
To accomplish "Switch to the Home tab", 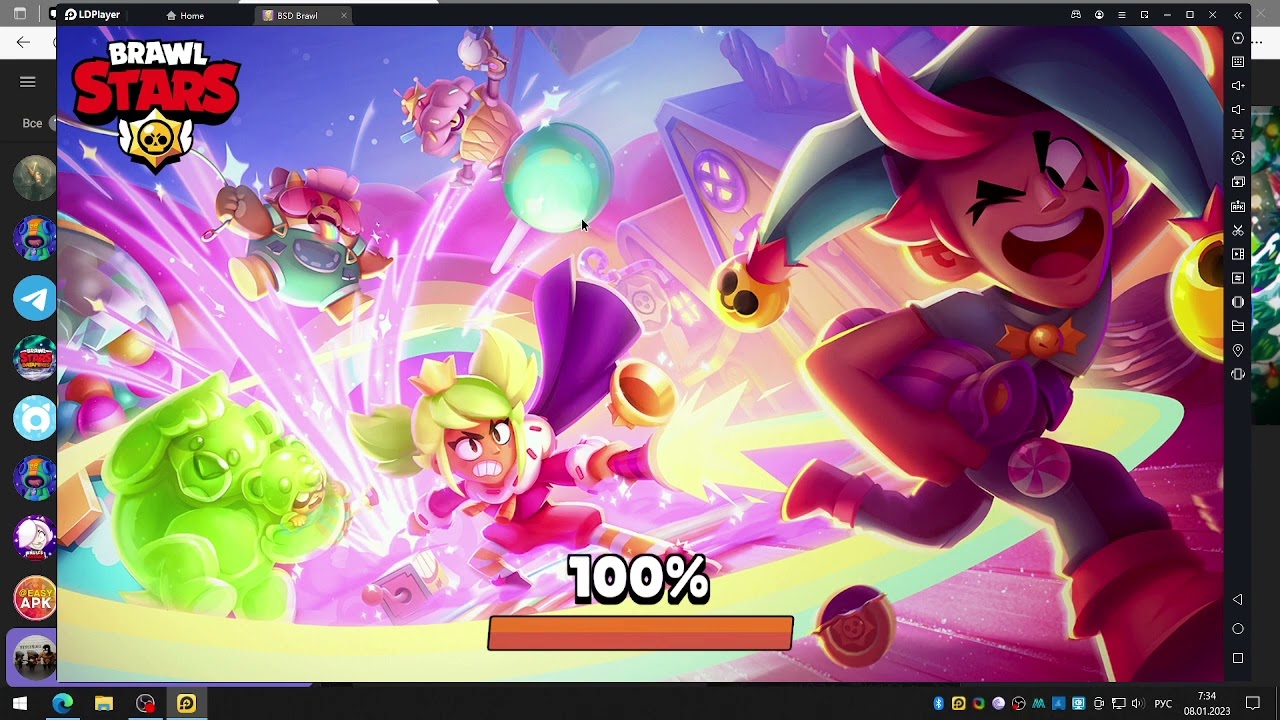I will 186,15.
